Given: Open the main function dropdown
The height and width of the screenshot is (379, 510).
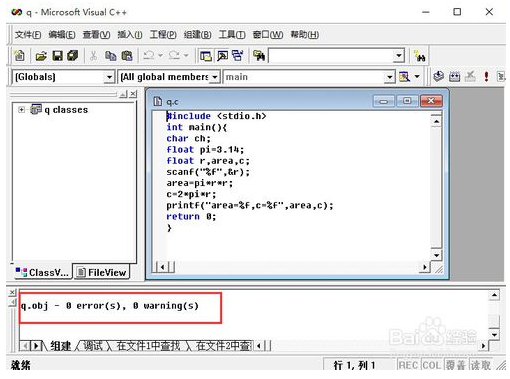Looking at the screenshot, I should point(389,77).
